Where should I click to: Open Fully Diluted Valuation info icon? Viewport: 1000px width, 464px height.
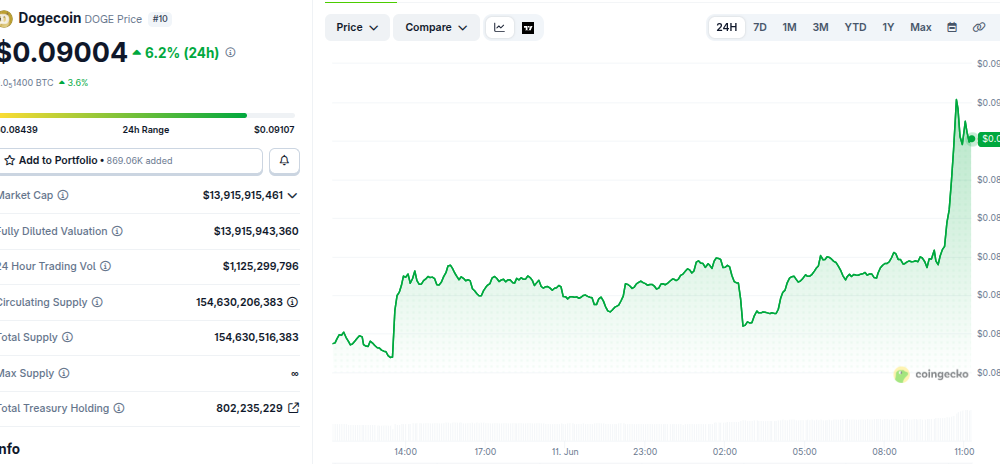[117, 231]
